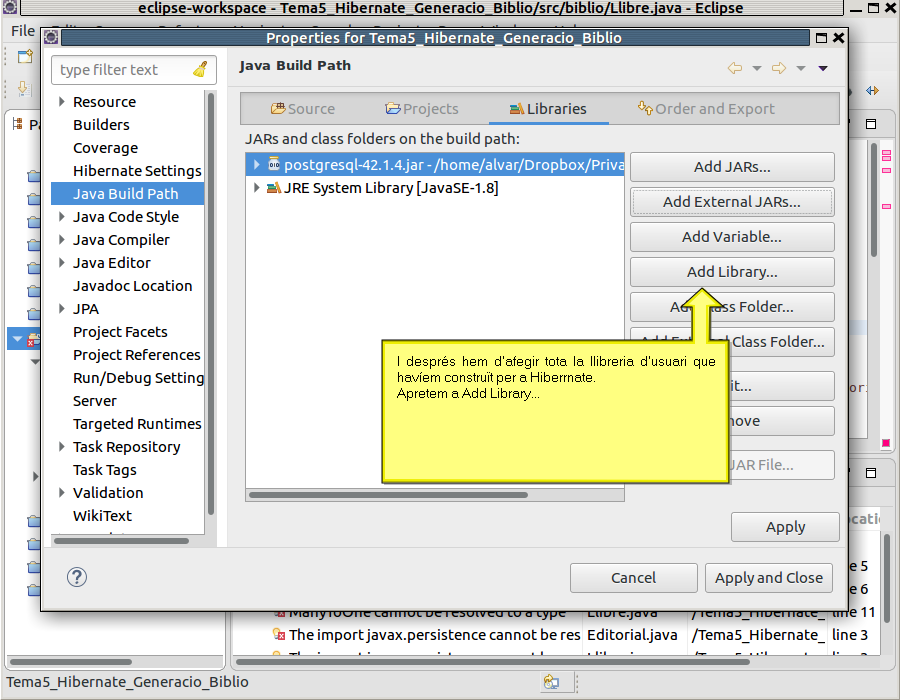This screenshot has height=700, width=900.
Task: Expand the Task Repository node
Action: point(62,446)
